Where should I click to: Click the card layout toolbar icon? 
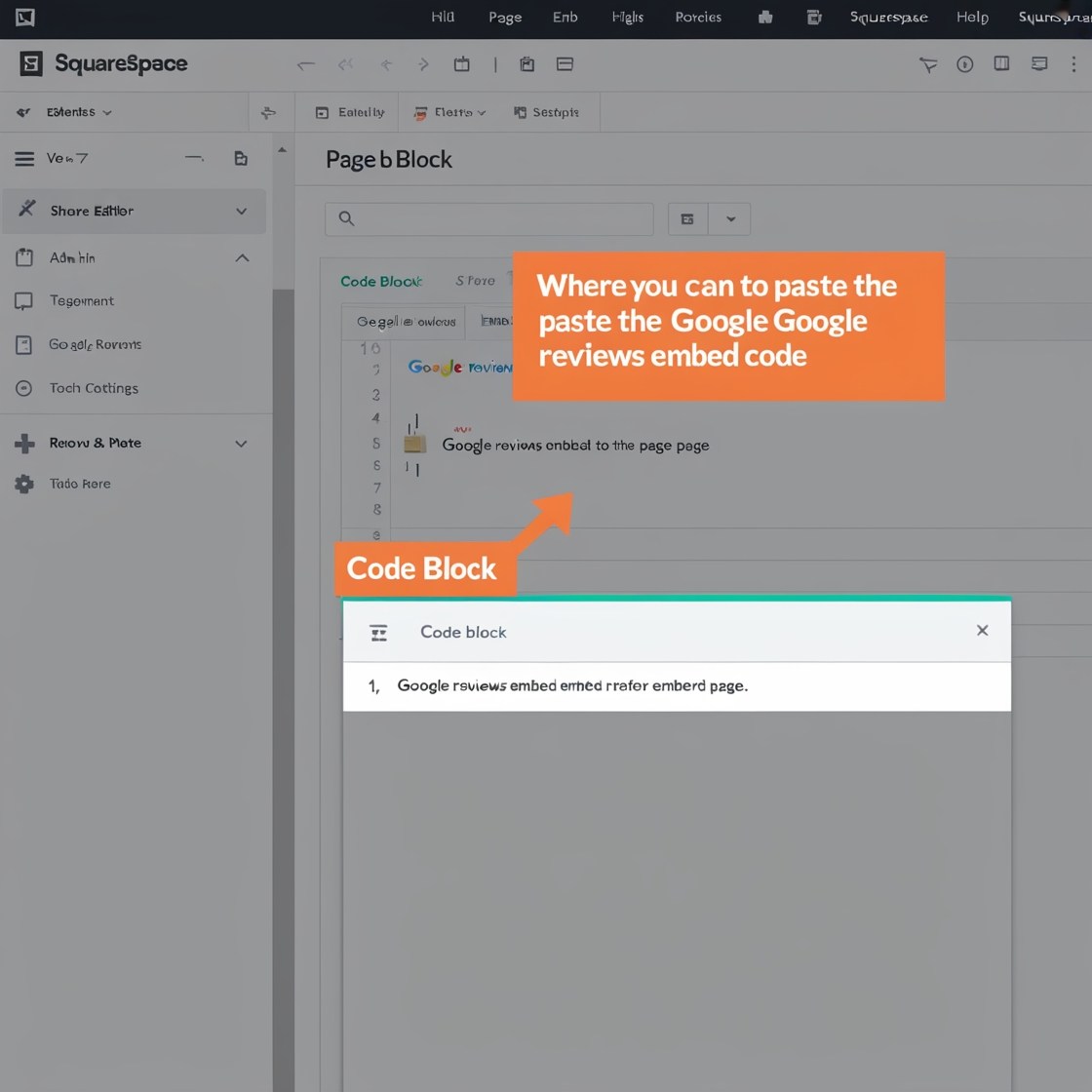pos(565,64)
